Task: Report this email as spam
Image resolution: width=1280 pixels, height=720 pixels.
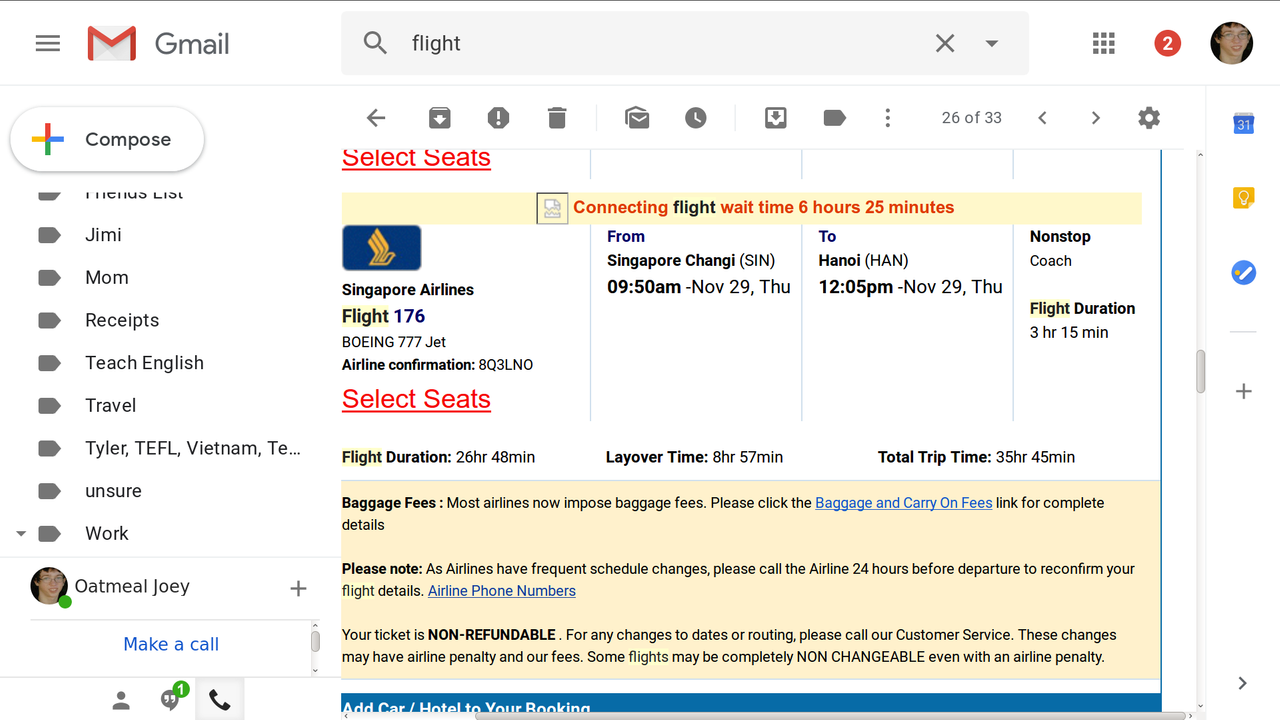Action: (x=498, y=118)
